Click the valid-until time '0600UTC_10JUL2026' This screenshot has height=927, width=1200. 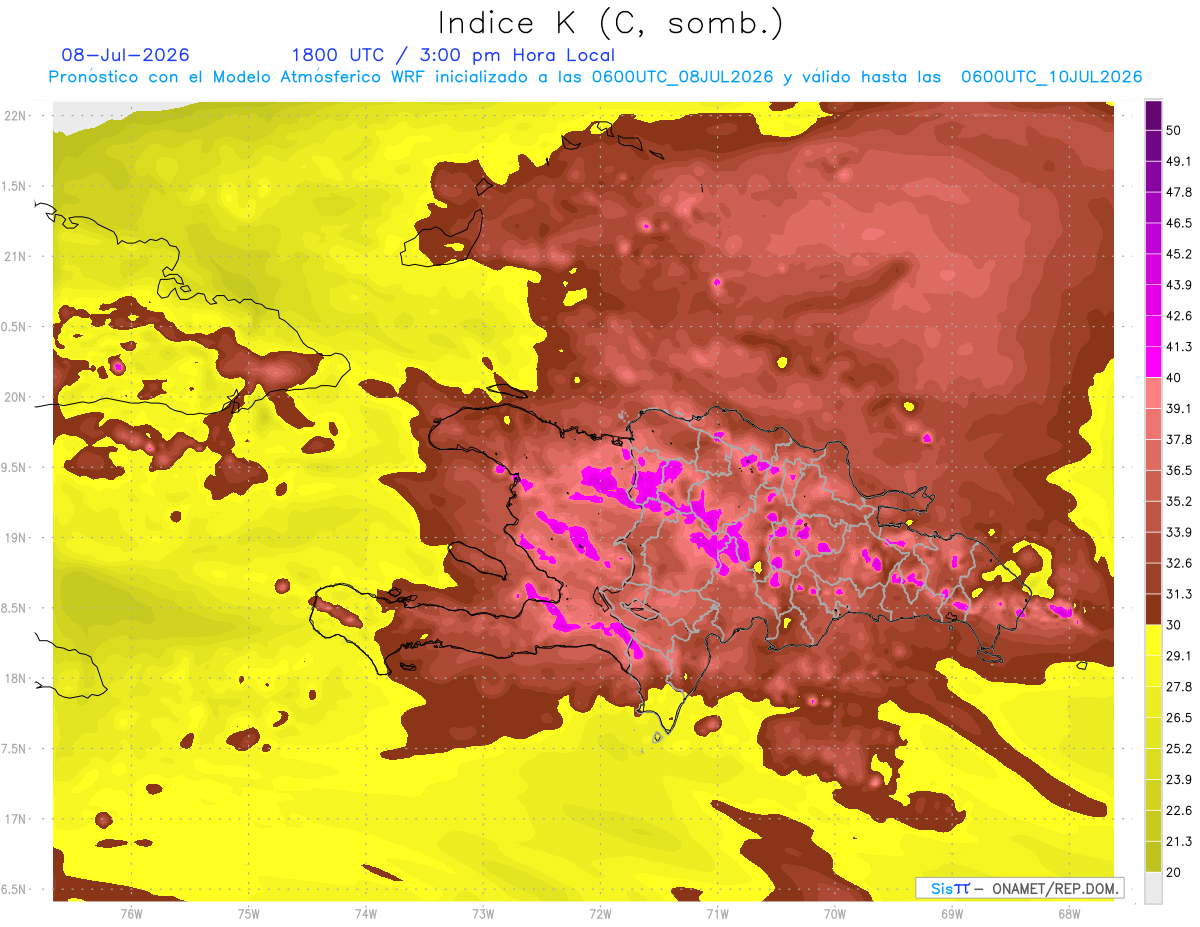click(x=1052, y=77)
